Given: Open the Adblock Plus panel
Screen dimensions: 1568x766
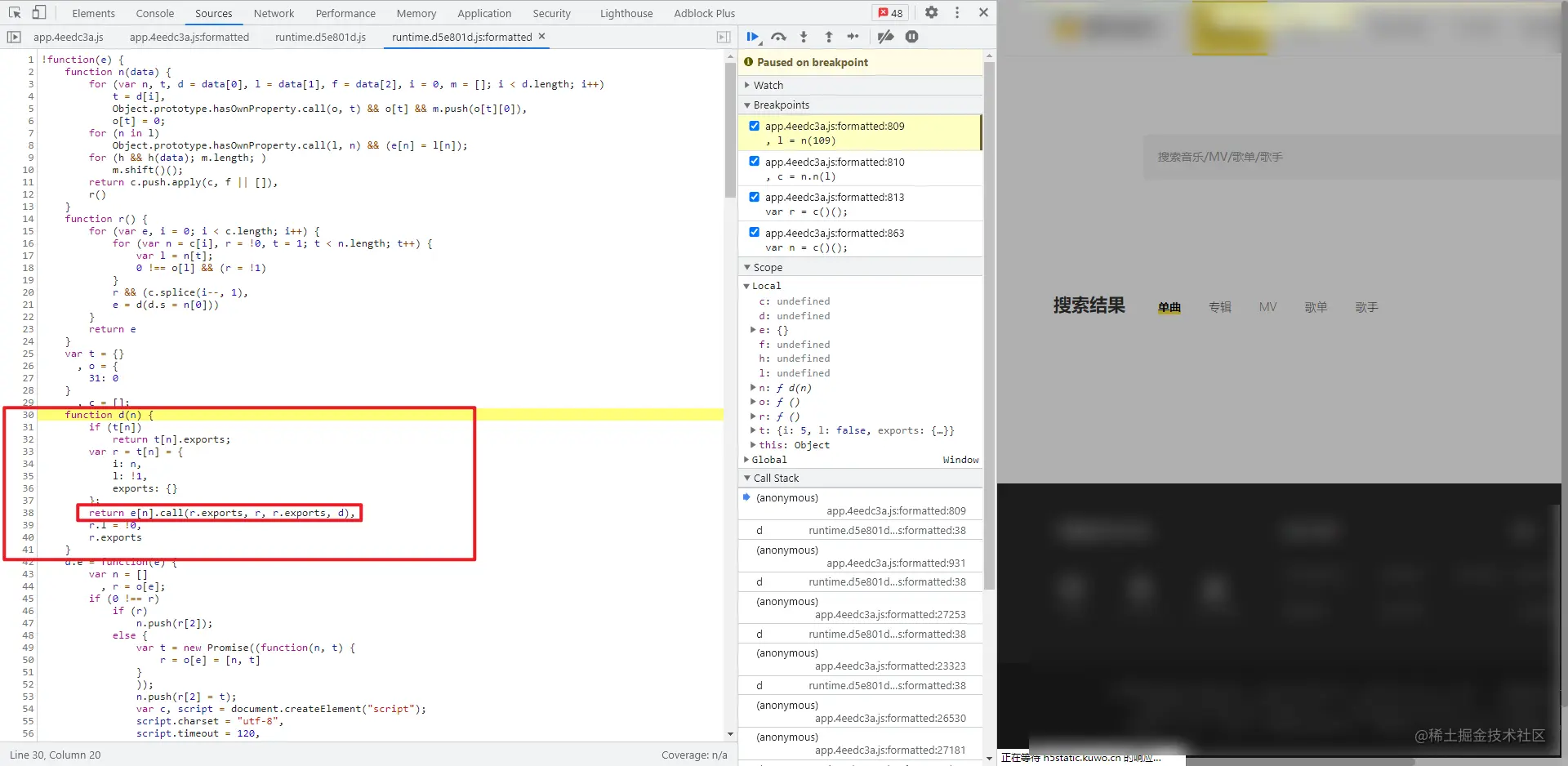Looking at the screenshot, I should coord(705,13).
